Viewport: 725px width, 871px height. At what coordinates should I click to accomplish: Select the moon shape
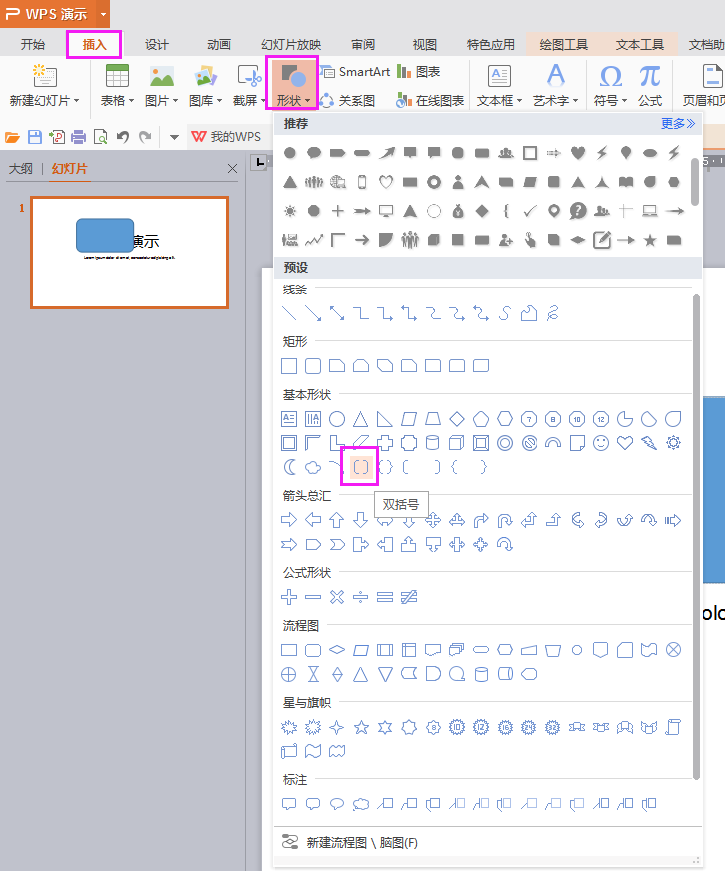coord(289,467)
